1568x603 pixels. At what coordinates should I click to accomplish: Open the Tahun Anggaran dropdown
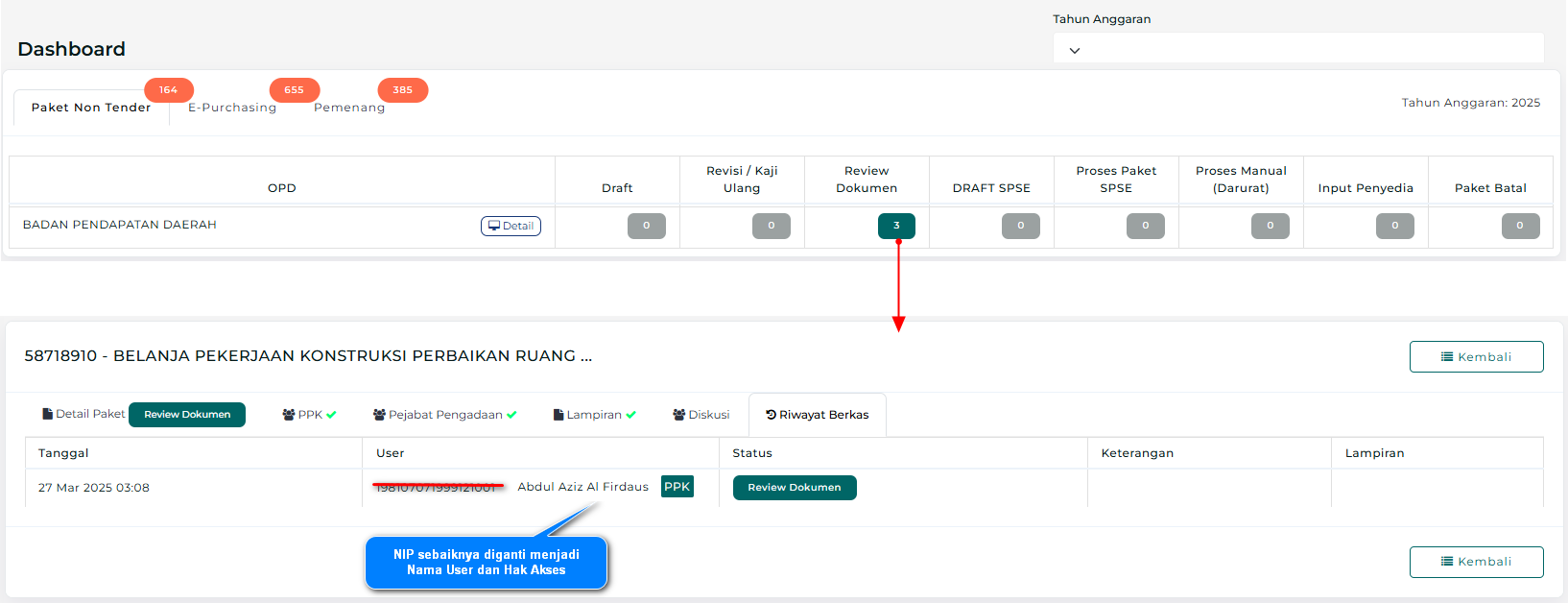tap(1298, 48)
